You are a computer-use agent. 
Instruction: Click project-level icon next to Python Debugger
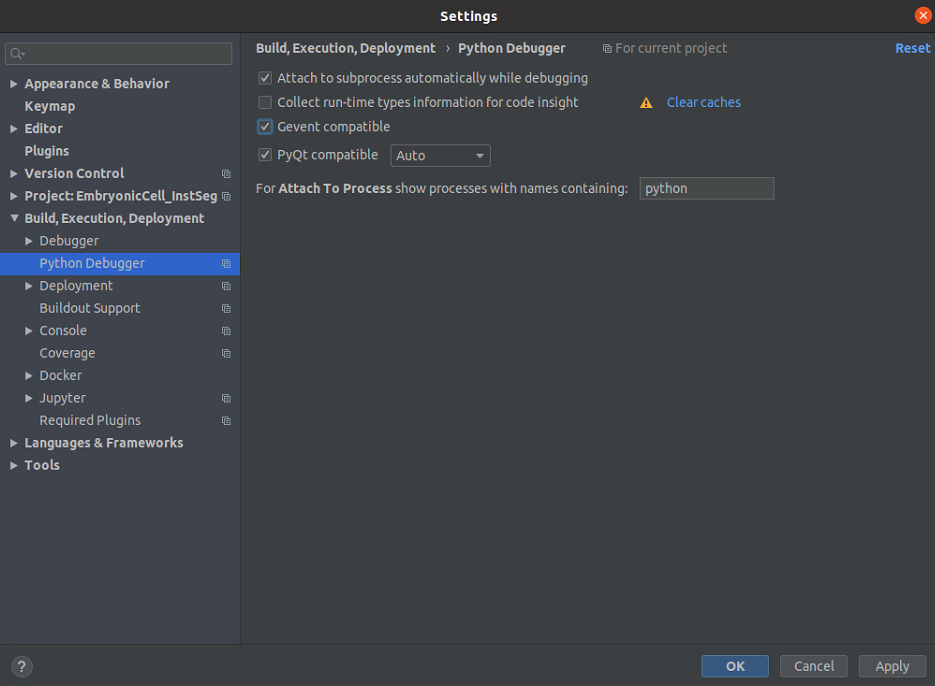(x=226, y=264)
